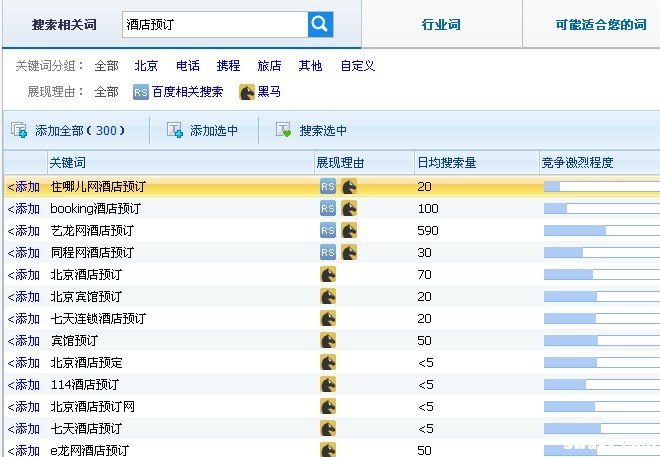The height and width of the screenshot is (457, 660).
Task: Select 全部 in 关键词分组 filter
Action: 106,66
